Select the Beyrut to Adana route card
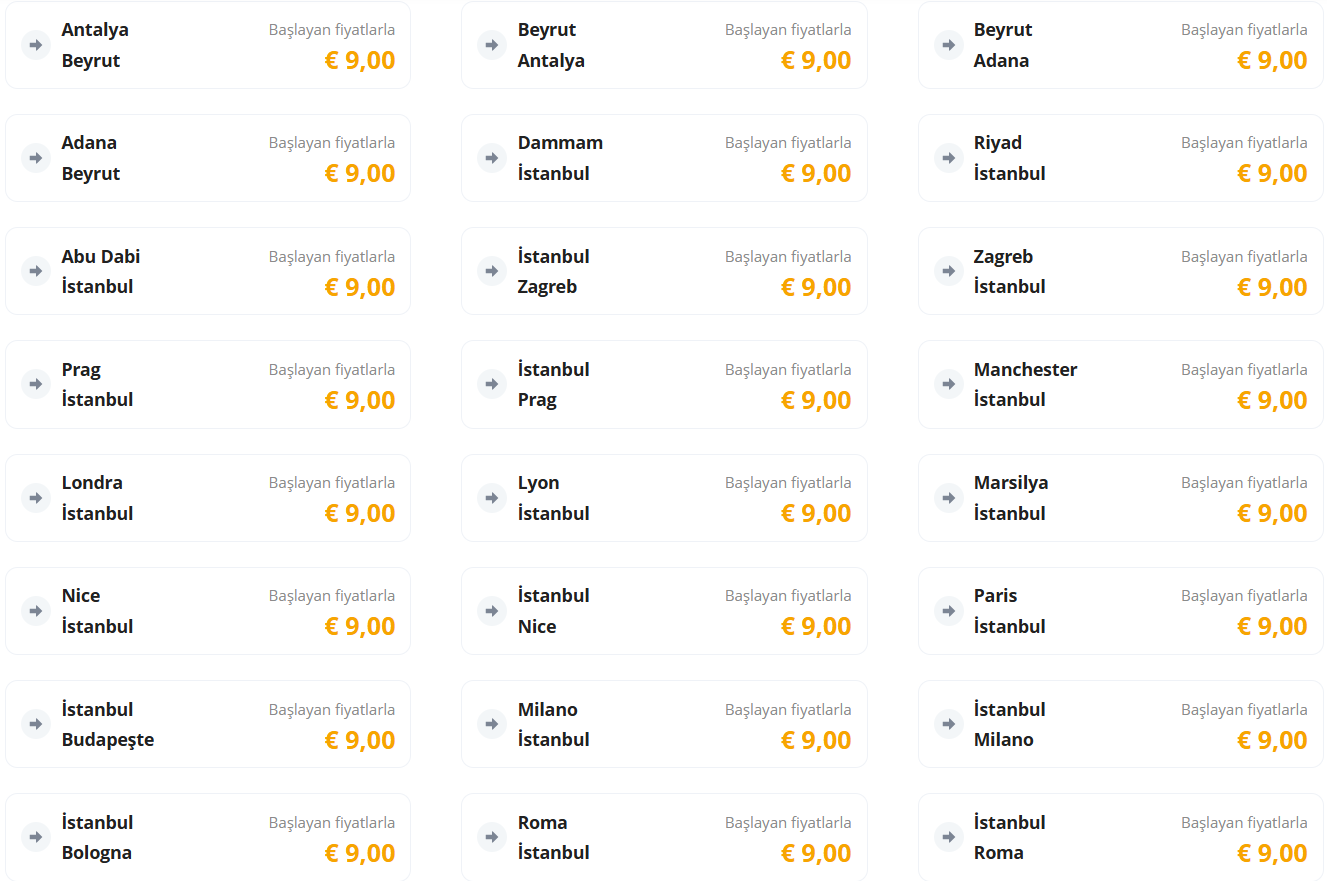Screen dimensions: 1327x881 (x=1120, y=45)
